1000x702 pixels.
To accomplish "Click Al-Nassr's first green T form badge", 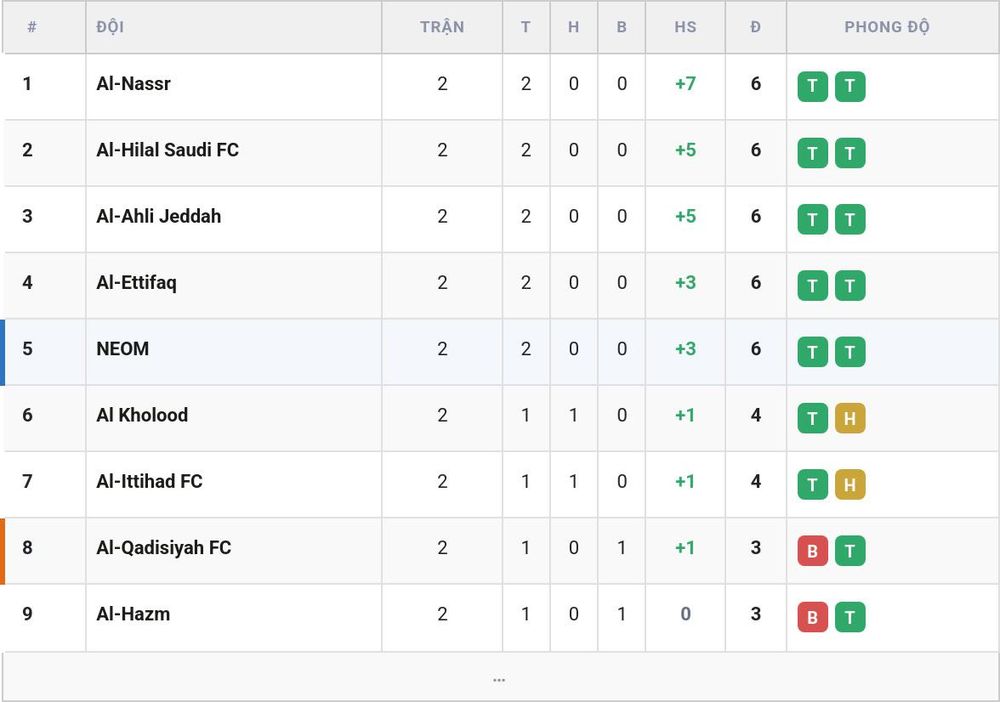I will pos(812,86).
